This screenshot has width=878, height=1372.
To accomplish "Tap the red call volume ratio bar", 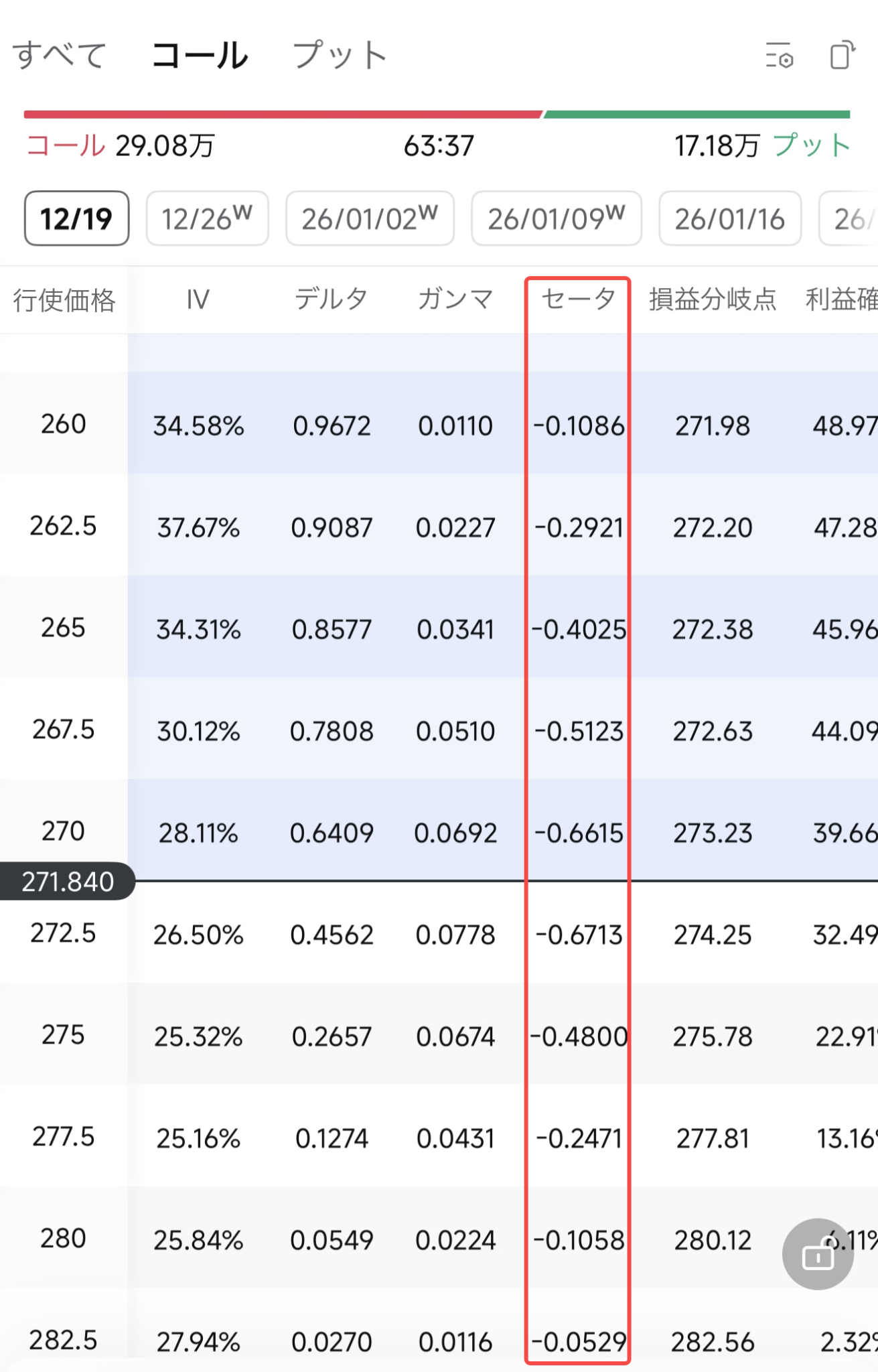I will [x=283, y=115].
